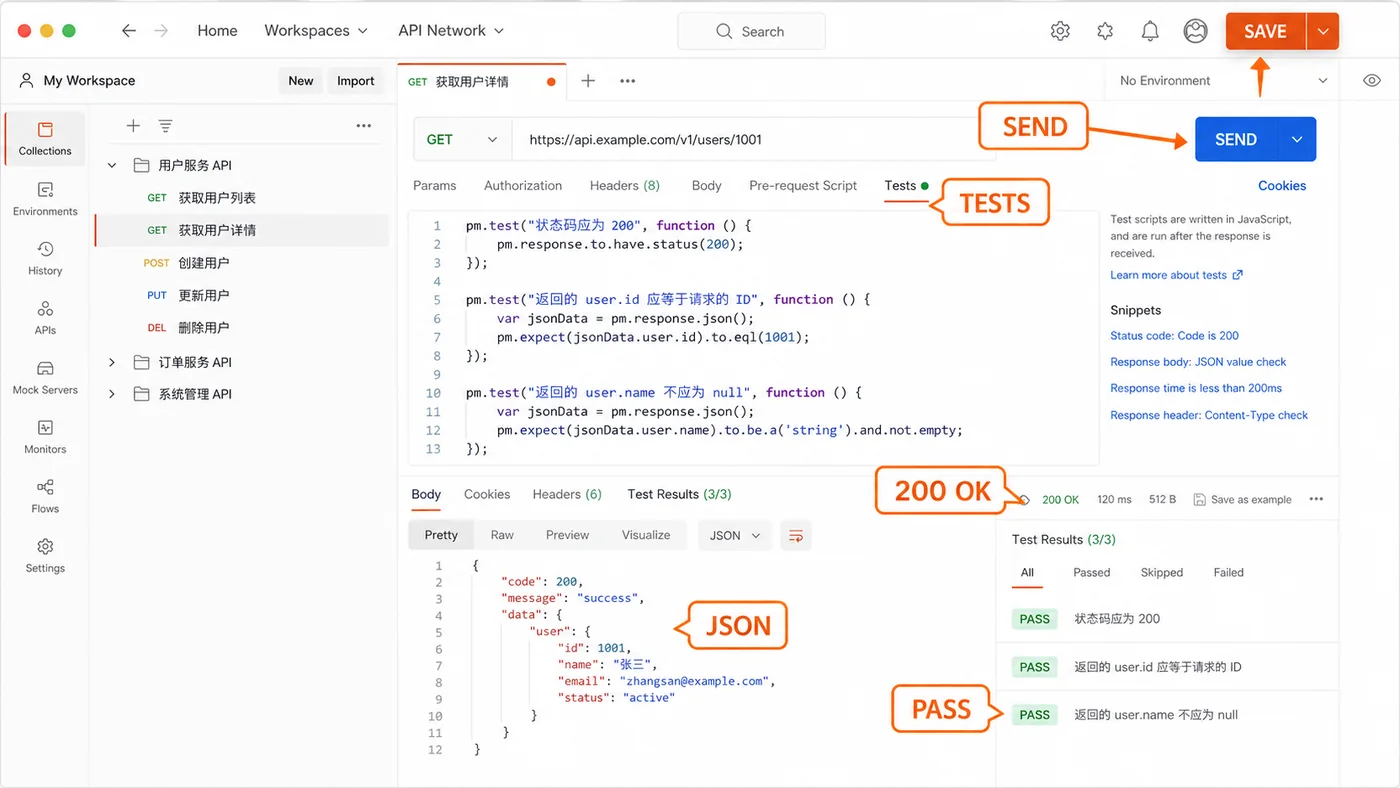Viewport: 1400px width, 788px height.
Task: Click the integrations icon beside the gear
Action: pyautogui.click(x=1105, y=31)
